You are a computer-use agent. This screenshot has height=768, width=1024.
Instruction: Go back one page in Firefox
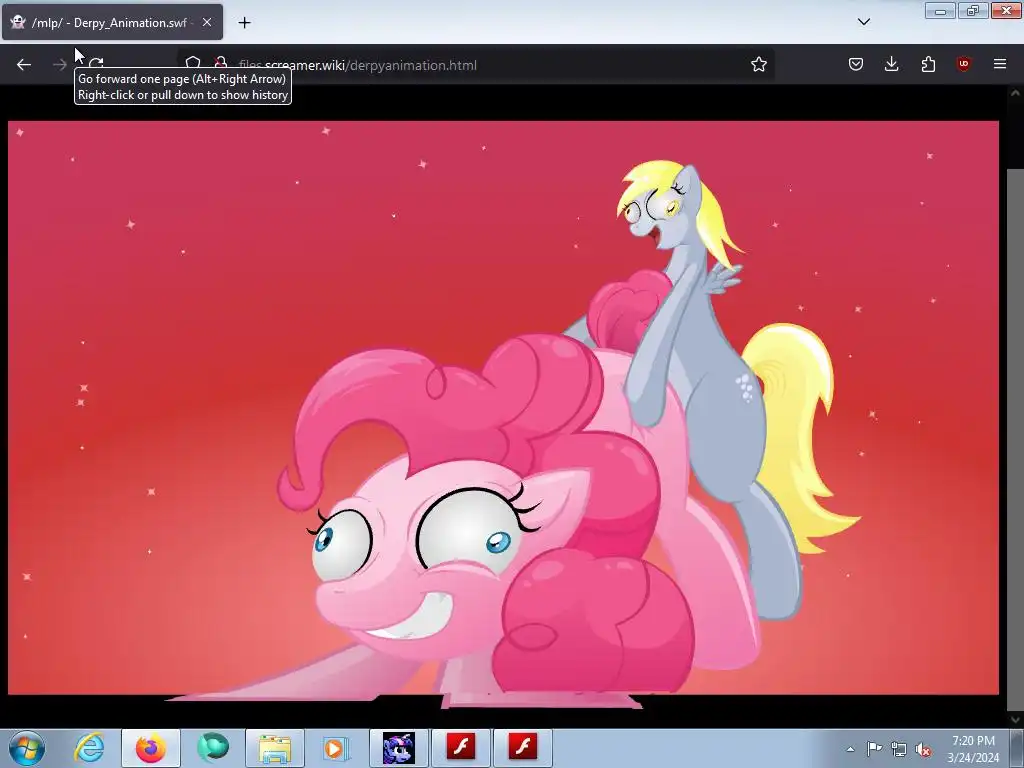click(24, 65)
